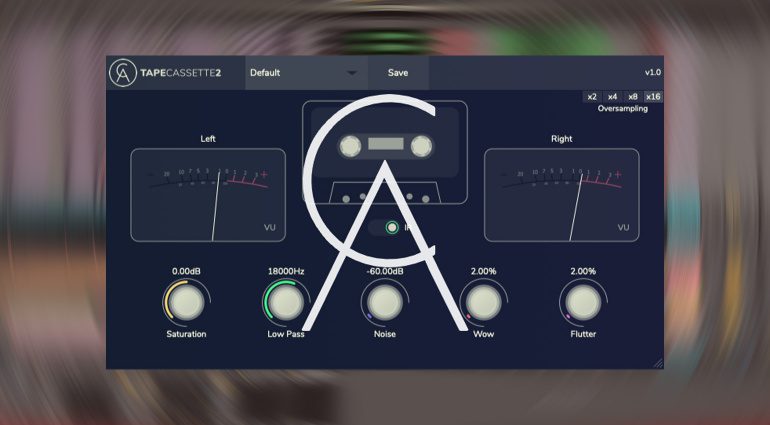
Task: Enable x2 oversampling
Action: [x=592, y=96]
